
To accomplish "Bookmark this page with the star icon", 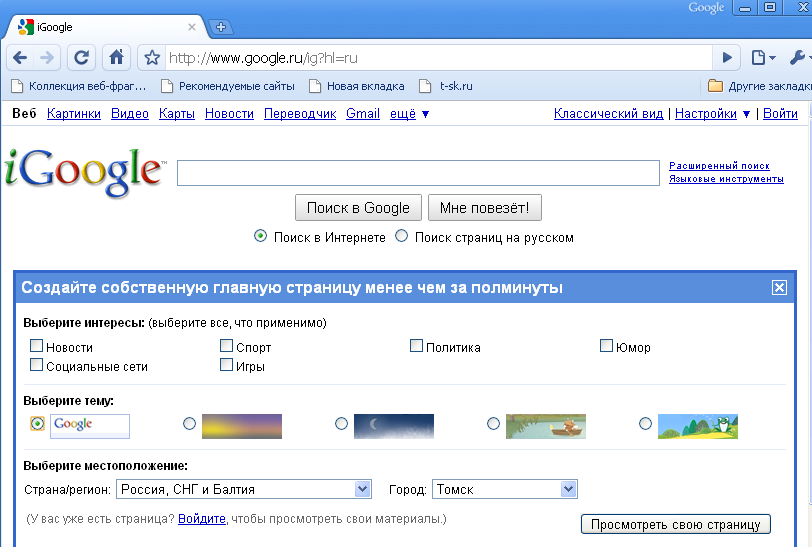I will [x=152, y=57].
